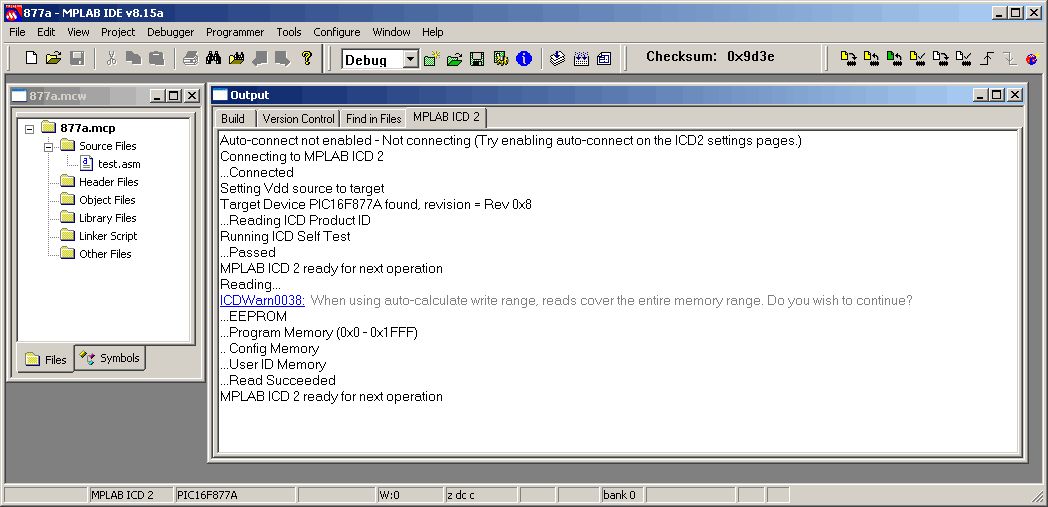Click the 'z dc c' status flags field
This screenshot has width=1048, height=507.
(x=481, y=495)
